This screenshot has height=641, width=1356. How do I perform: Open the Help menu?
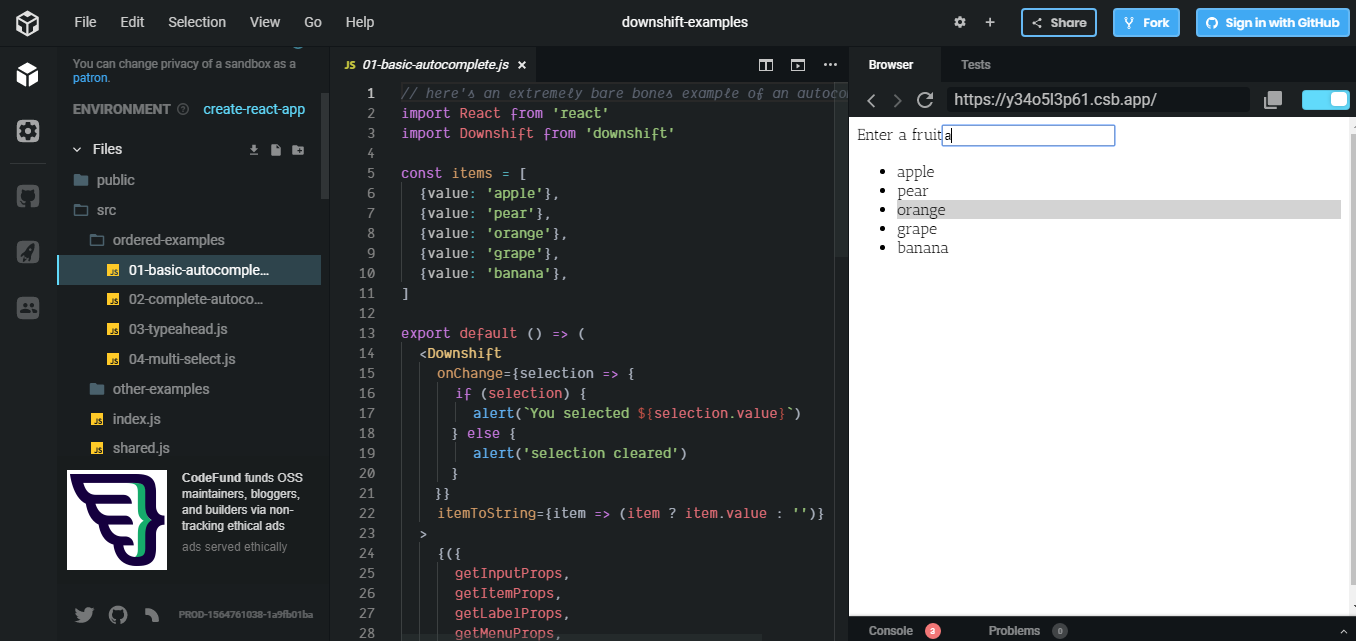tap(360, 22)
